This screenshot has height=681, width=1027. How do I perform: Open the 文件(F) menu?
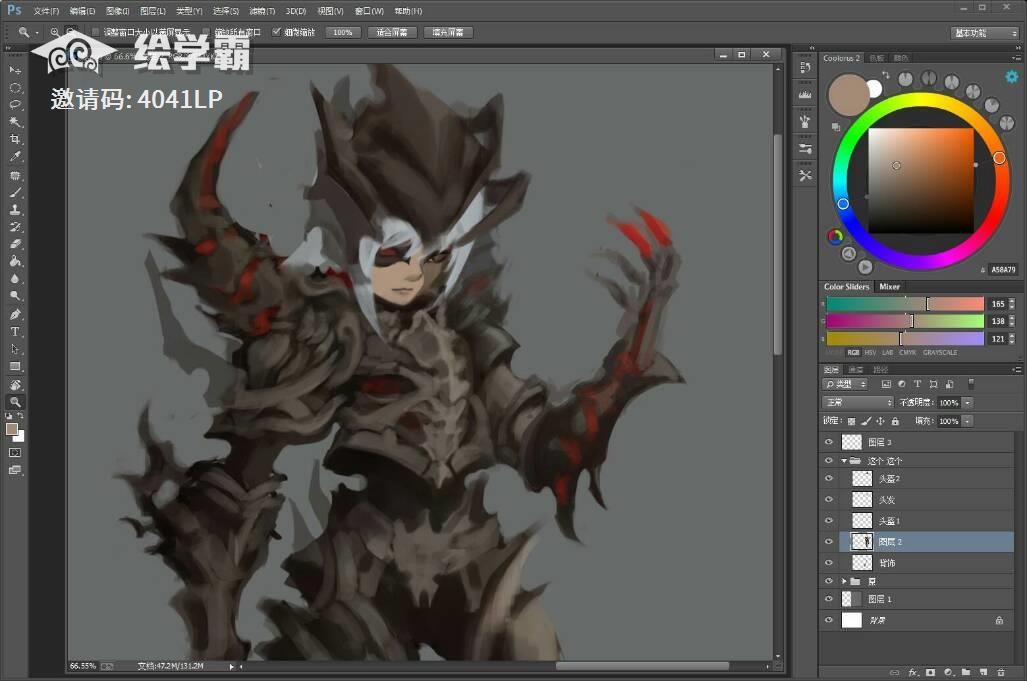[46, 11]
